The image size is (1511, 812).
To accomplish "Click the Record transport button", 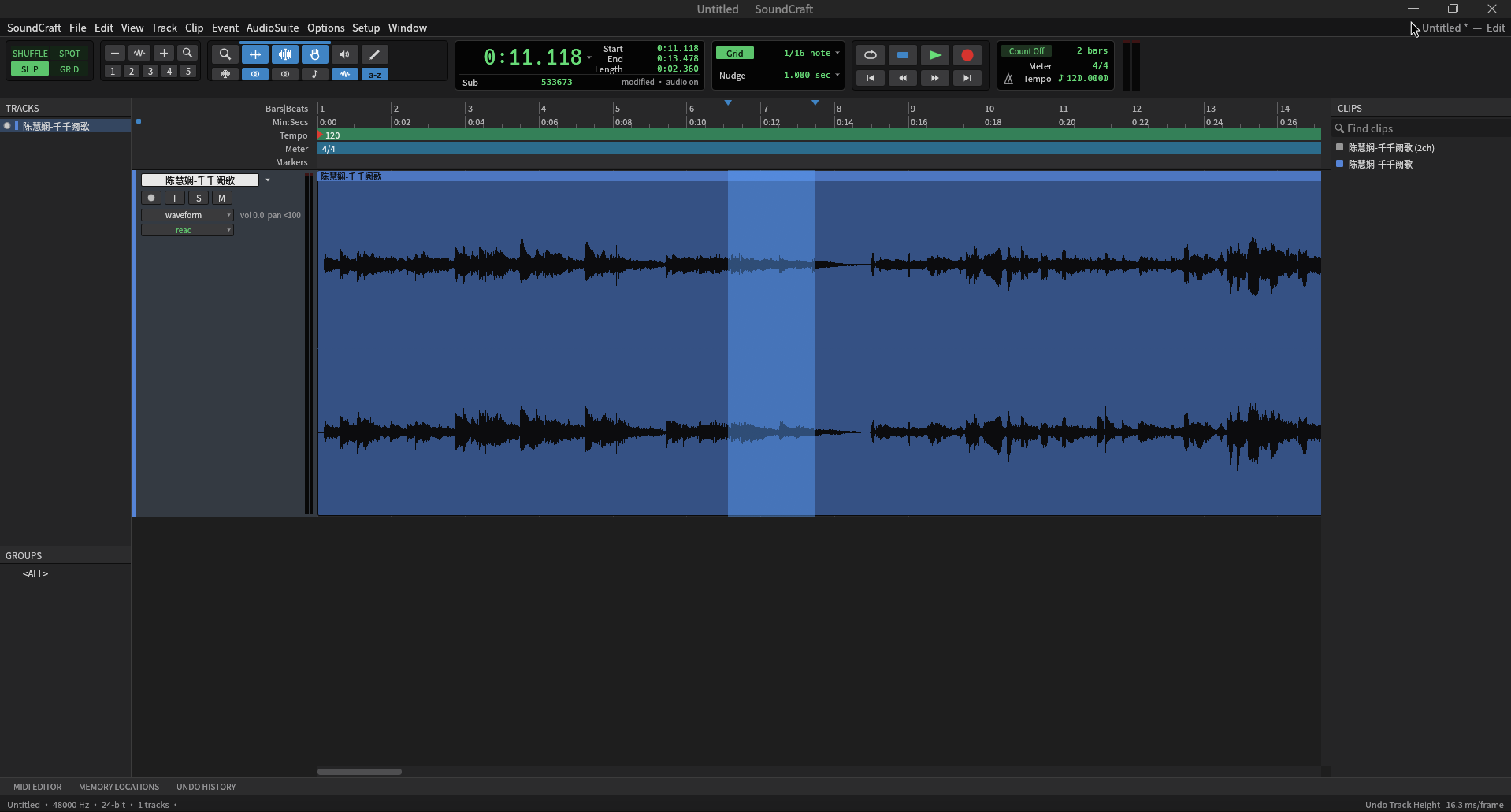I will 967,55.
